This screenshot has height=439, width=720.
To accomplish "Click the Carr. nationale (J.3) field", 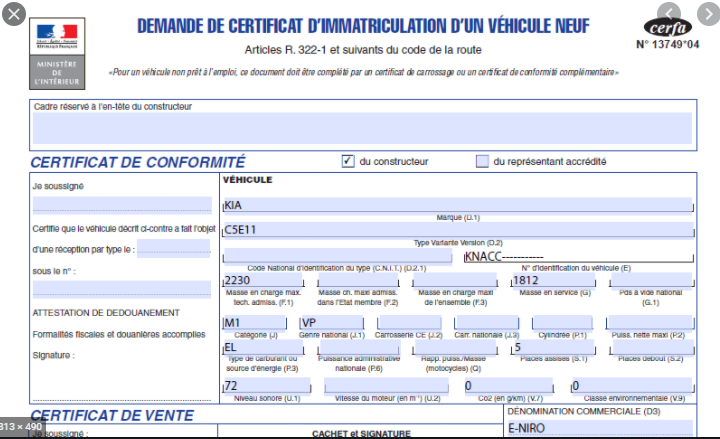I will click(487, 323).
